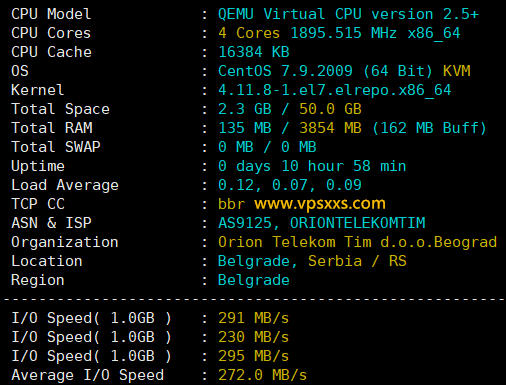
Task: Click the 'CPU Cache' label
Action: (51, 52)
